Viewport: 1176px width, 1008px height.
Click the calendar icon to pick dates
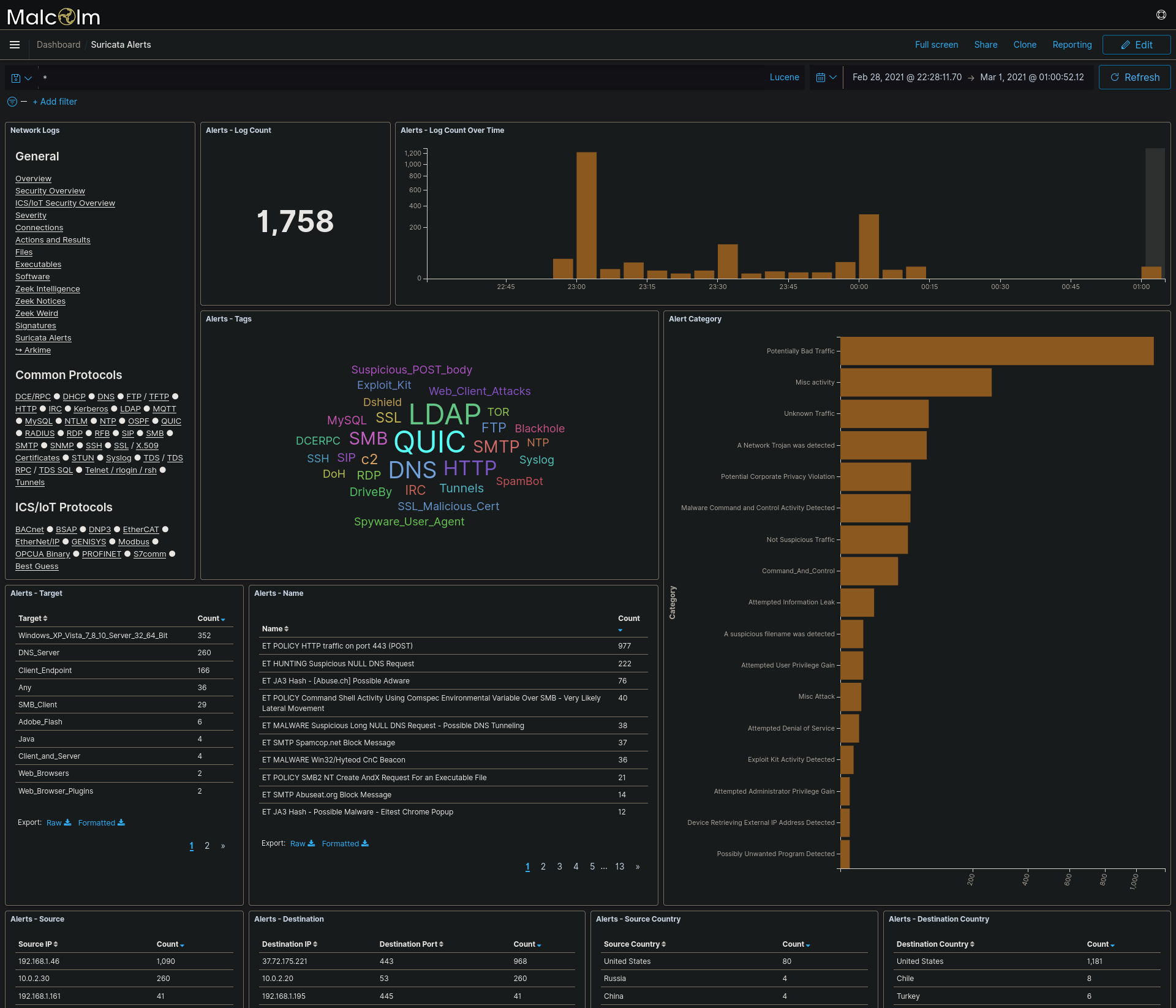(x=822, y=77)
